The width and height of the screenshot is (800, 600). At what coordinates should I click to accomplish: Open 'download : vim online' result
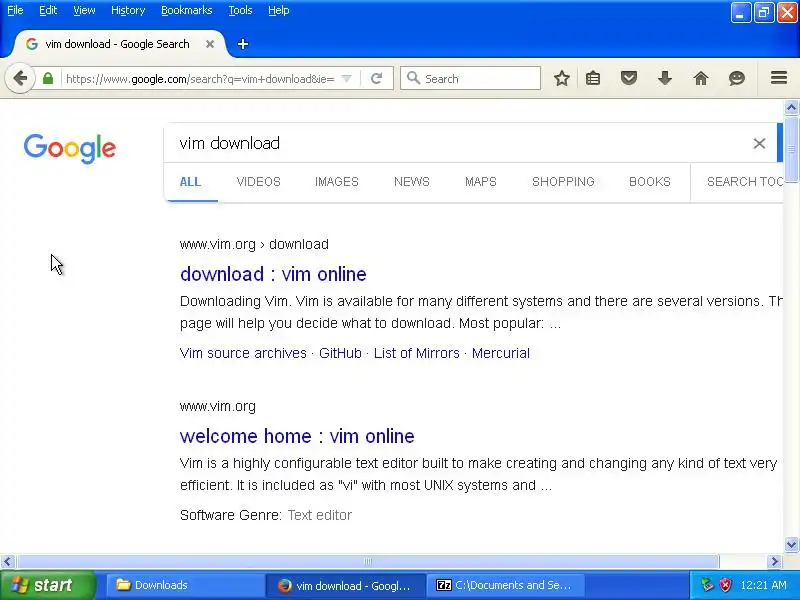[x=273, y=274]
